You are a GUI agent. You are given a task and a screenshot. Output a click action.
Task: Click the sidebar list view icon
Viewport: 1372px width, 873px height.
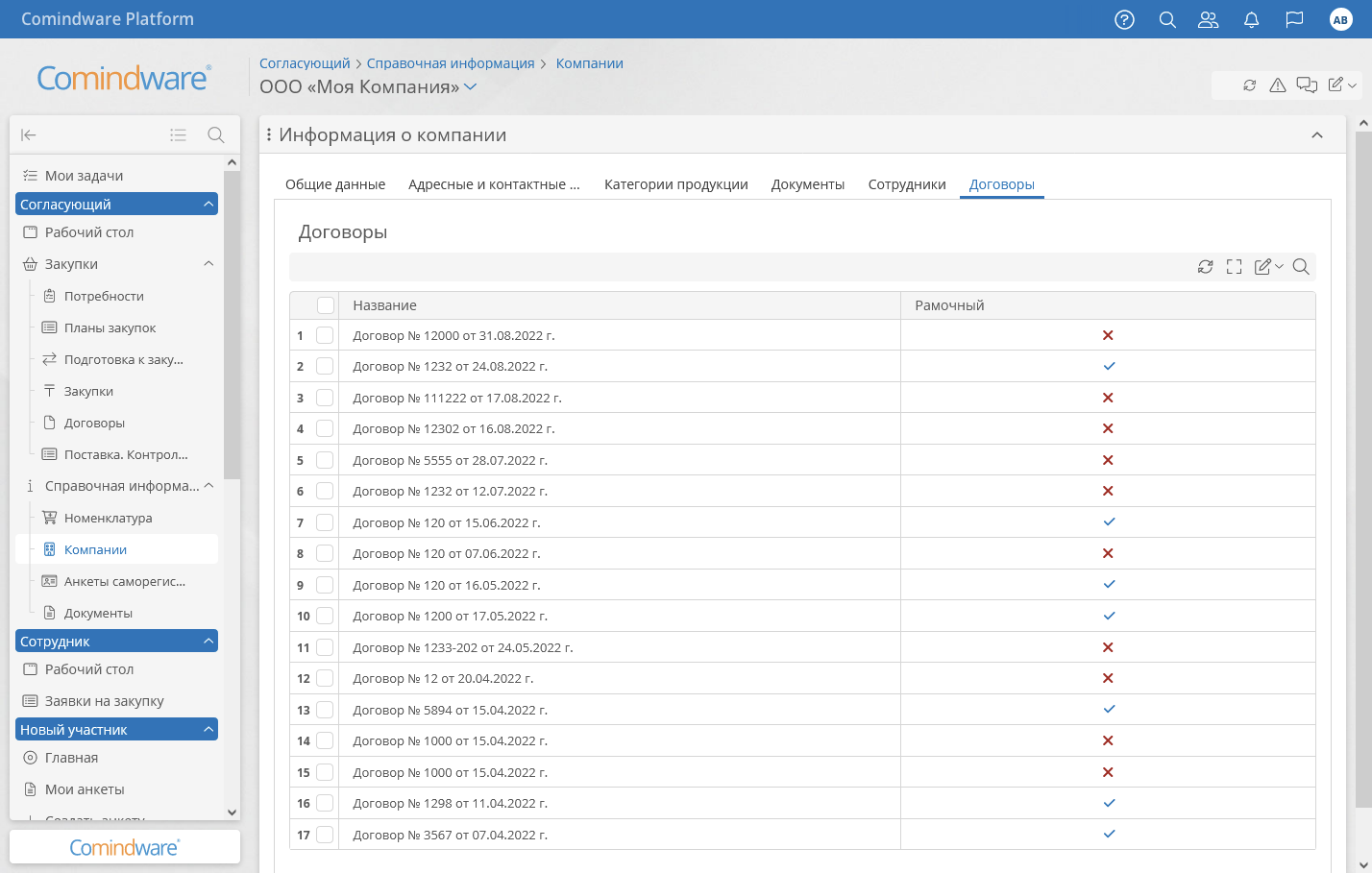tap(178, 134)
